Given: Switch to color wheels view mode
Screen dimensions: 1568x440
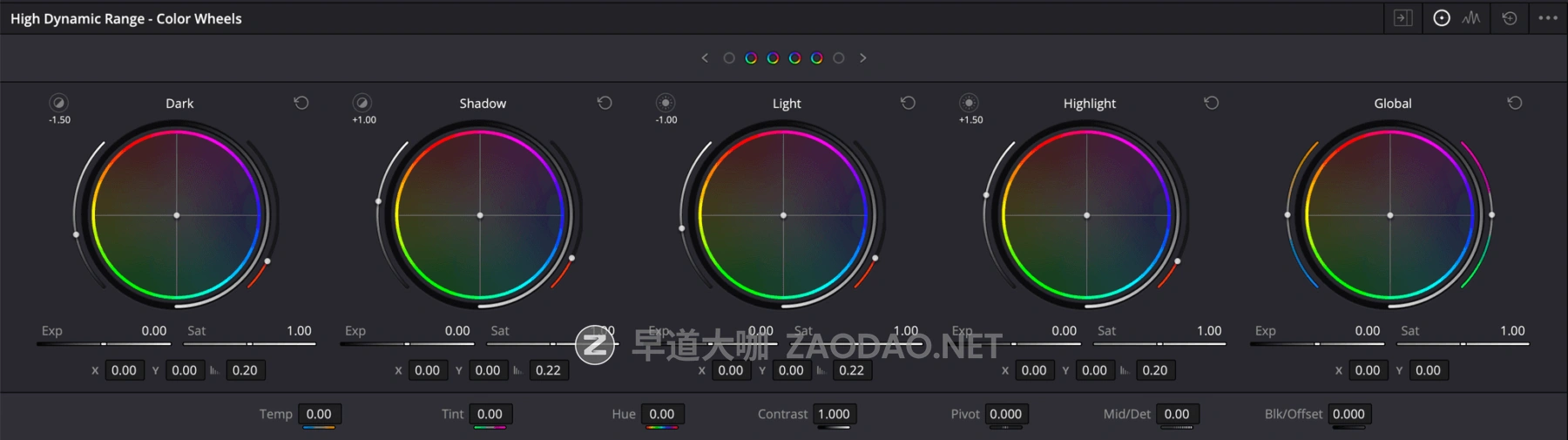Looking at the screenshot, I should [1442, 18].
